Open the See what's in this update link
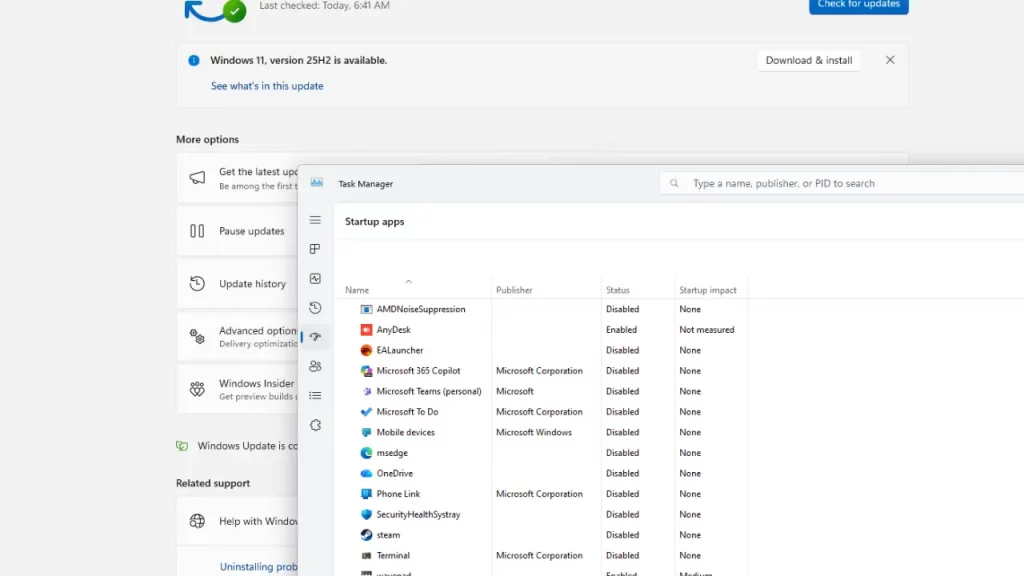Image resolution: width=1024 pixels, height=576 pixels. [x=267, y=86]
